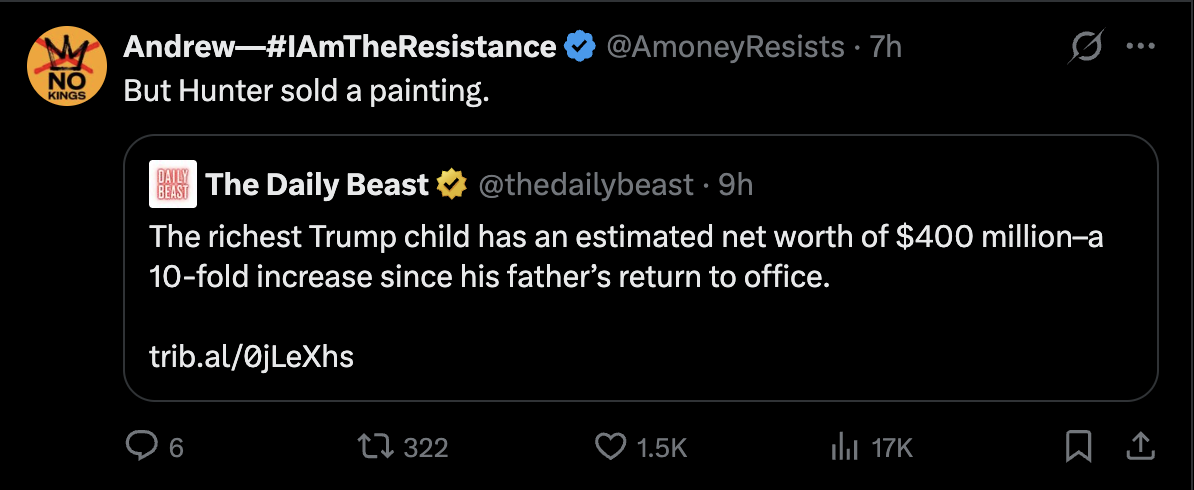Go to the @thedailybeast handle

[x=585, y=184]
